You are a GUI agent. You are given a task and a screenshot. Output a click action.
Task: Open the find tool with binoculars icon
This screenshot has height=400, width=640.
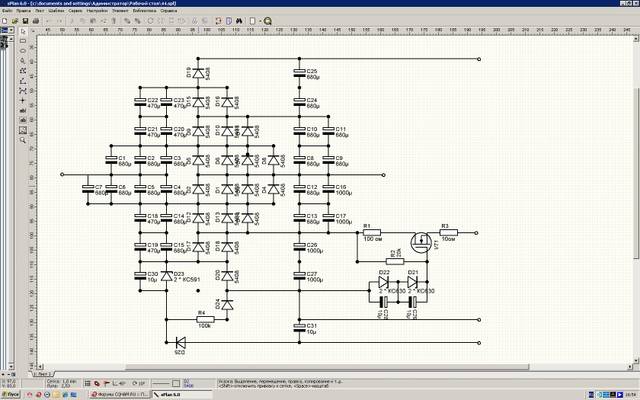pyautogui.click(x=240, y=21)
